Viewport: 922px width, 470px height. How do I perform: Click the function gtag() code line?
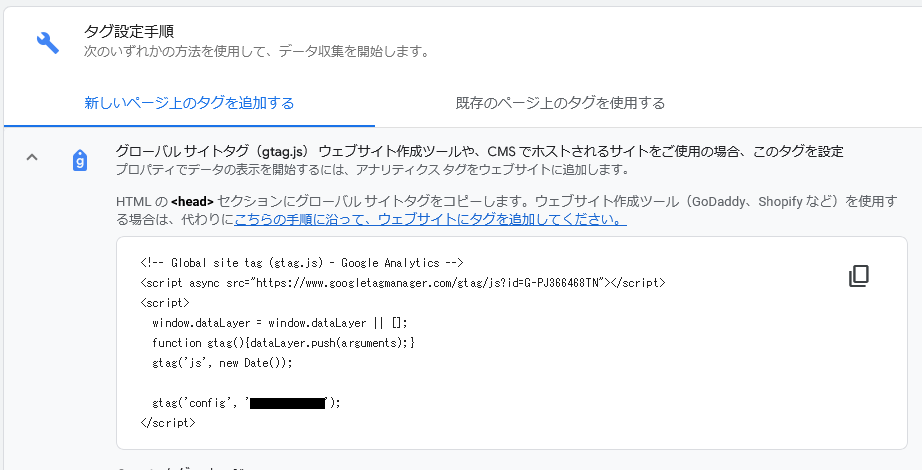click(283, 343)
